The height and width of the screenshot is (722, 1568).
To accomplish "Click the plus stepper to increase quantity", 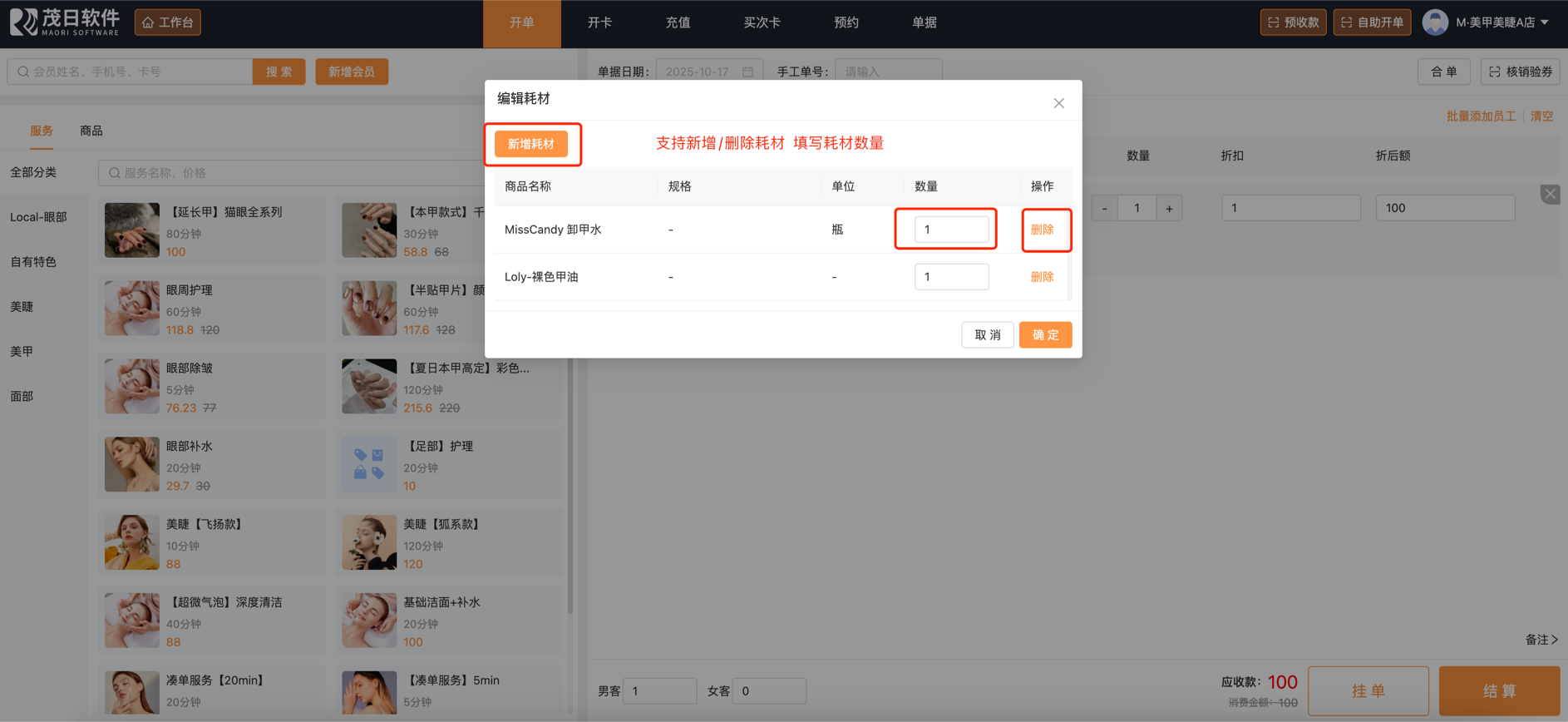I will pyautogui.click(x=1169, y=208).
